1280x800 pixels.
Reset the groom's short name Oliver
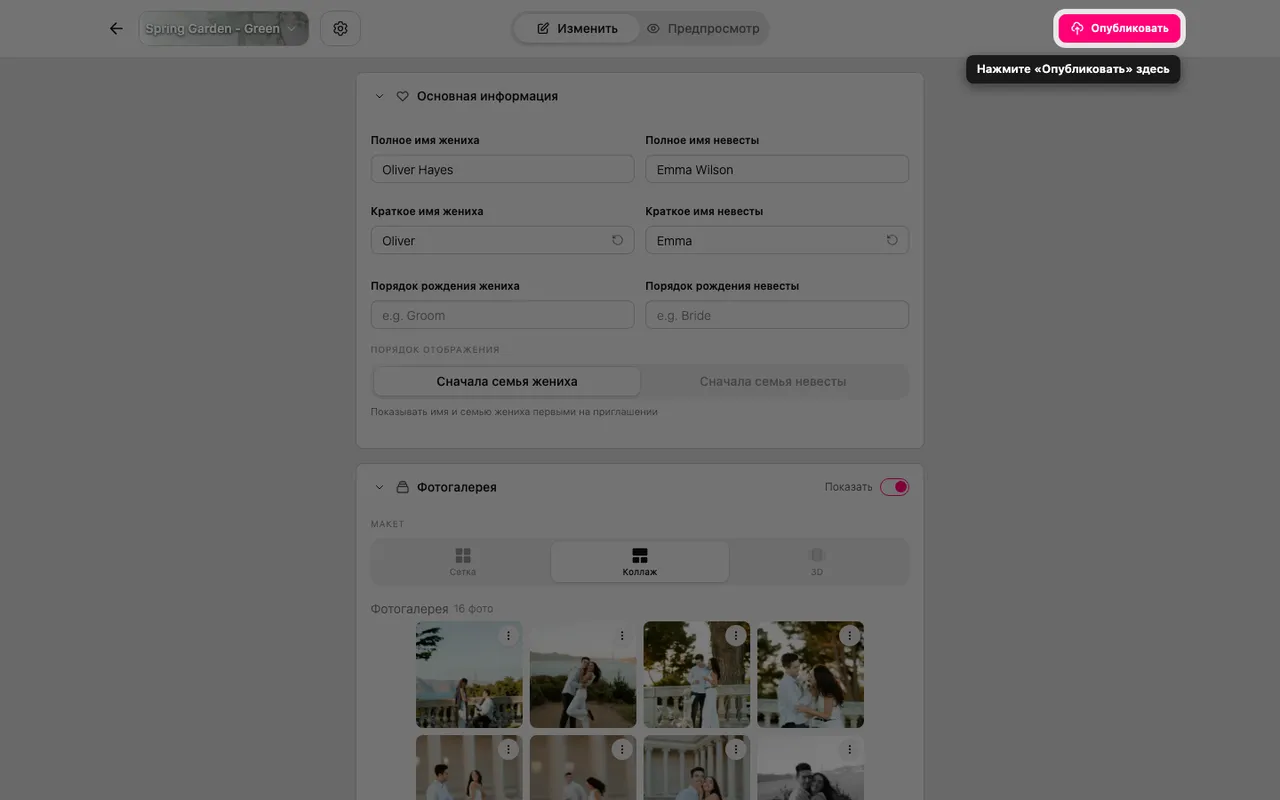click(x=617, y=240)
